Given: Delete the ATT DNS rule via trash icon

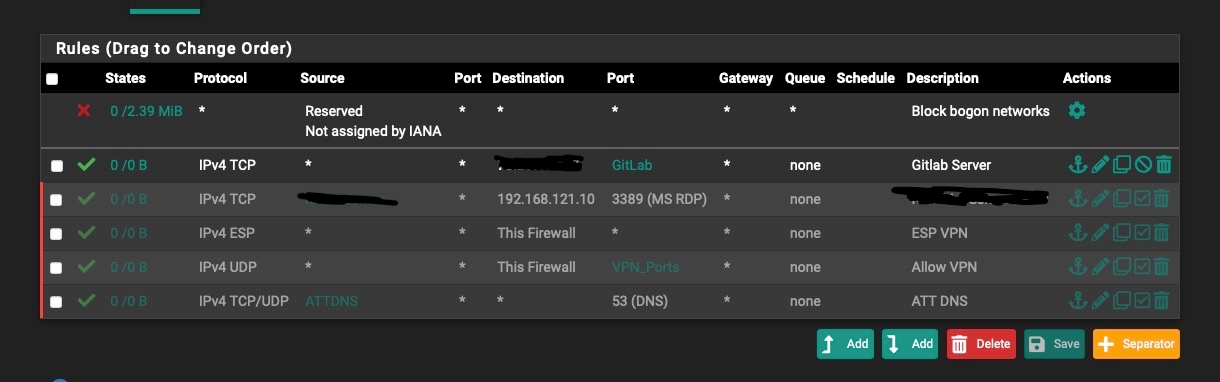Looking at the screenshot, I should (x=1162, y=301).
